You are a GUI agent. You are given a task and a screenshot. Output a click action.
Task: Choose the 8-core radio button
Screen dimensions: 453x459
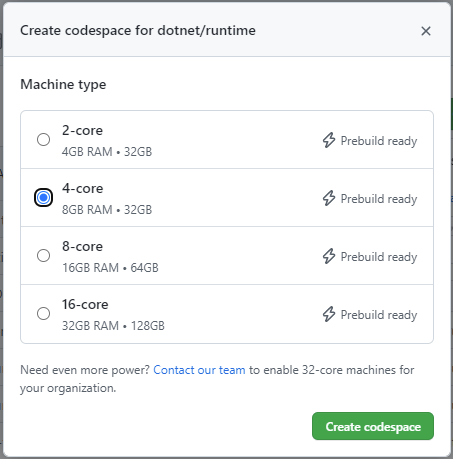43,255
